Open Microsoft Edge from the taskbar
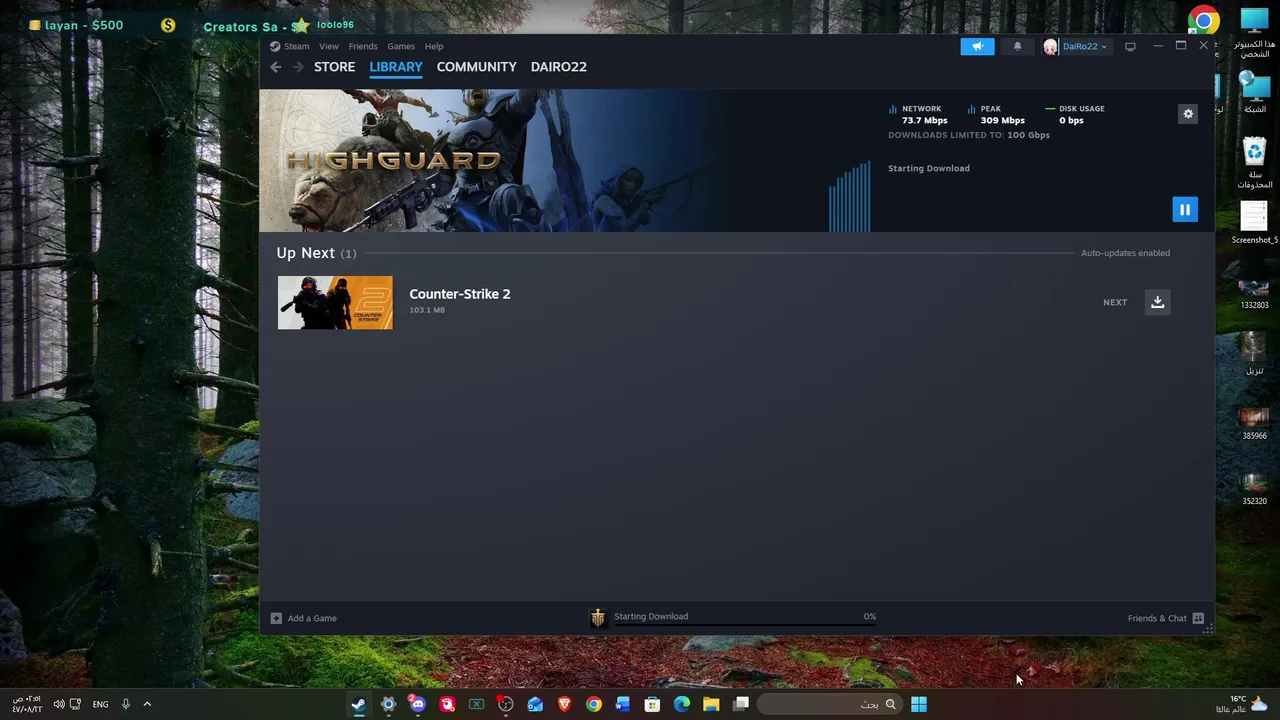Viewport: 1280px width, 720px height. point(682,704)
